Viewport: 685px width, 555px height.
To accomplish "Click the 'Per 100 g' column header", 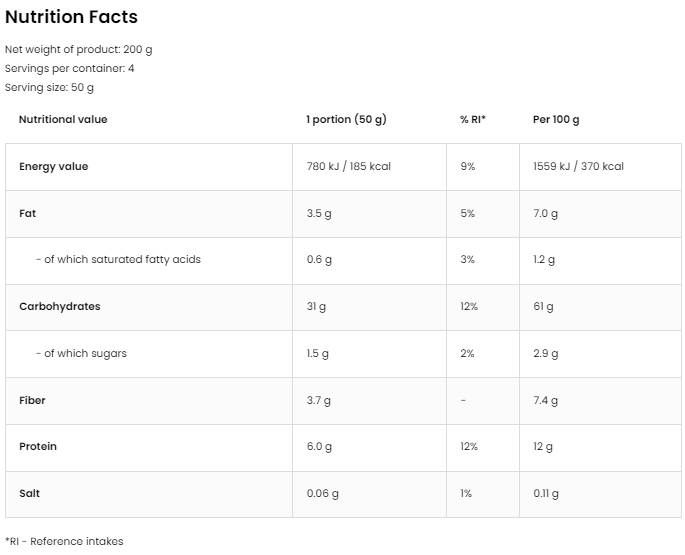I will coord(556,119).
